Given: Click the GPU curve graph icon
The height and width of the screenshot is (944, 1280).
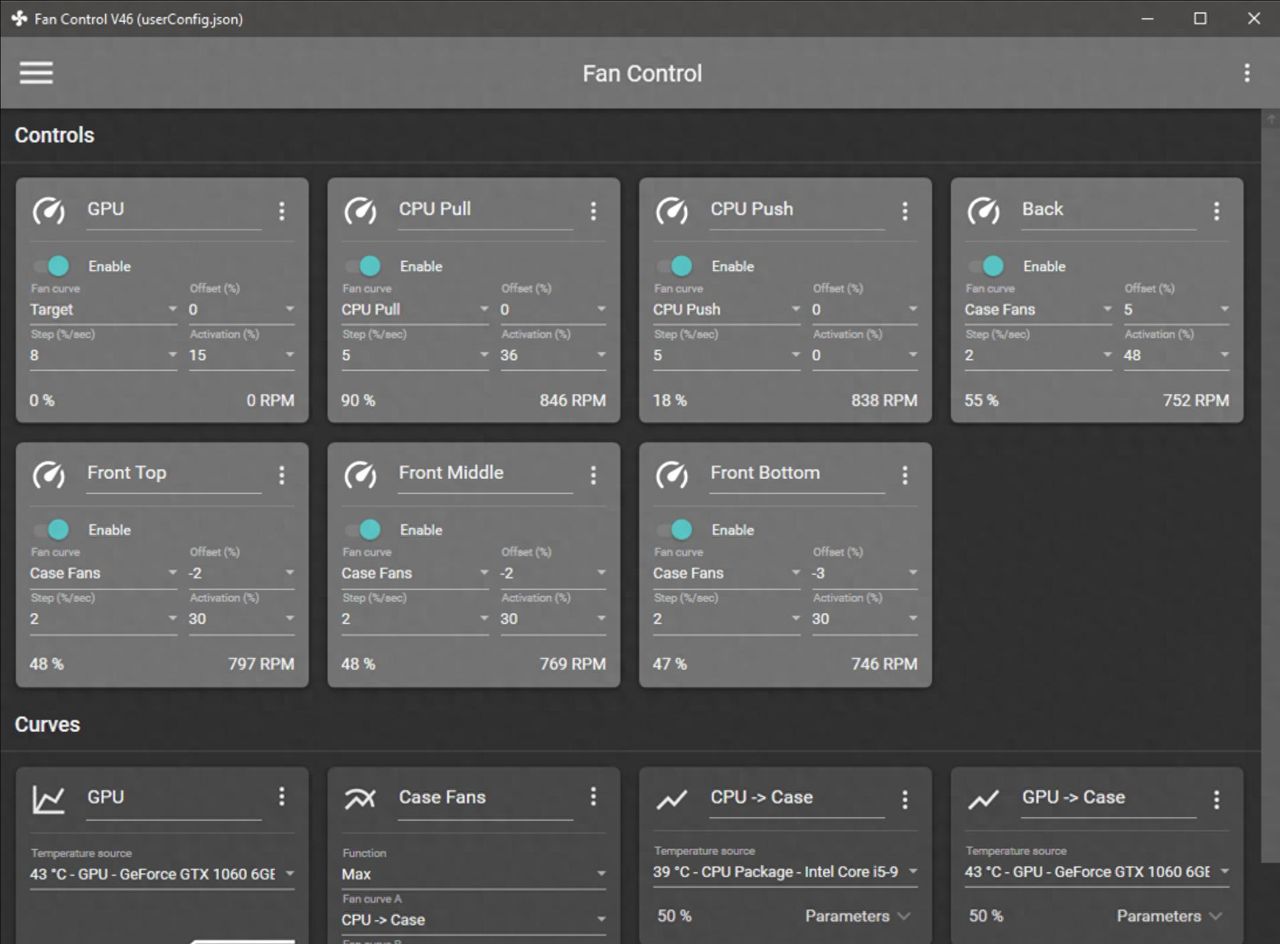Looking at the screenshot, I should point(49,798).
